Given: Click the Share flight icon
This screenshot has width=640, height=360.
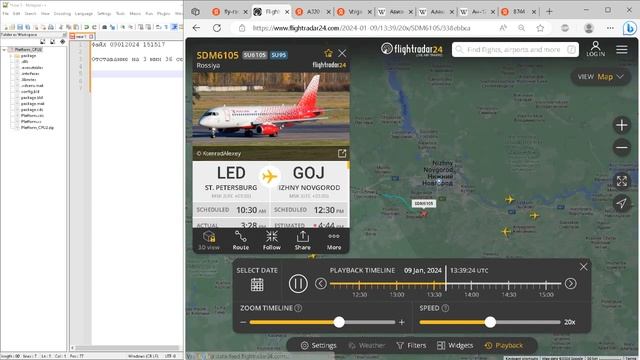Looking at the screenshot, I should coord(302,240).
